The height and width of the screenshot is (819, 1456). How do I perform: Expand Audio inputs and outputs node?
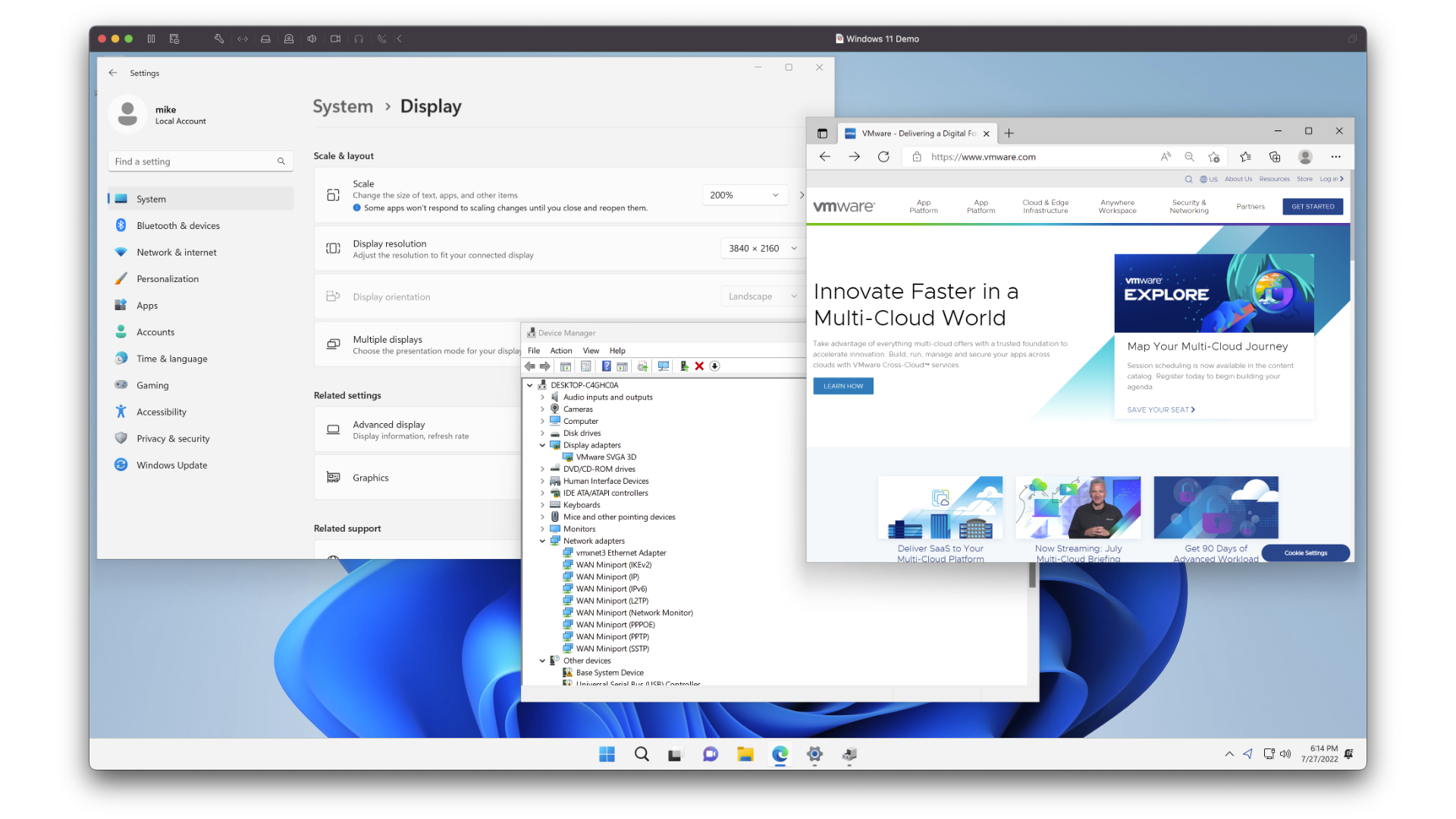pyautogui.click(x=542, y=397)
